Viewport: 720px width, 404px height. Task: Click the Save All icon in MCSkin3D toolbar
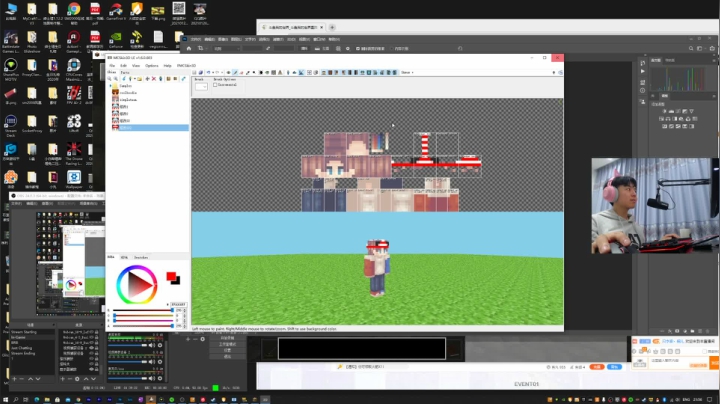[x=201, y=73]
